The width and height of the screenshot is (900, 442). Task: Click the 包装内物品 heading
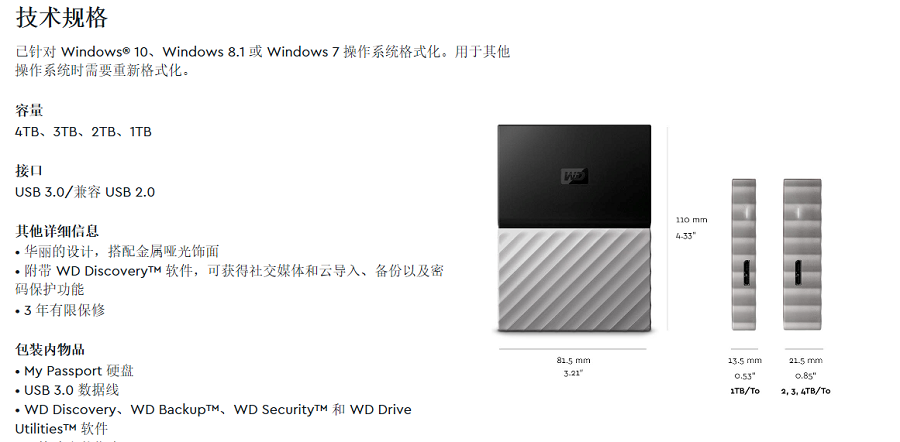pyautogui.click(x=50, y=350)
